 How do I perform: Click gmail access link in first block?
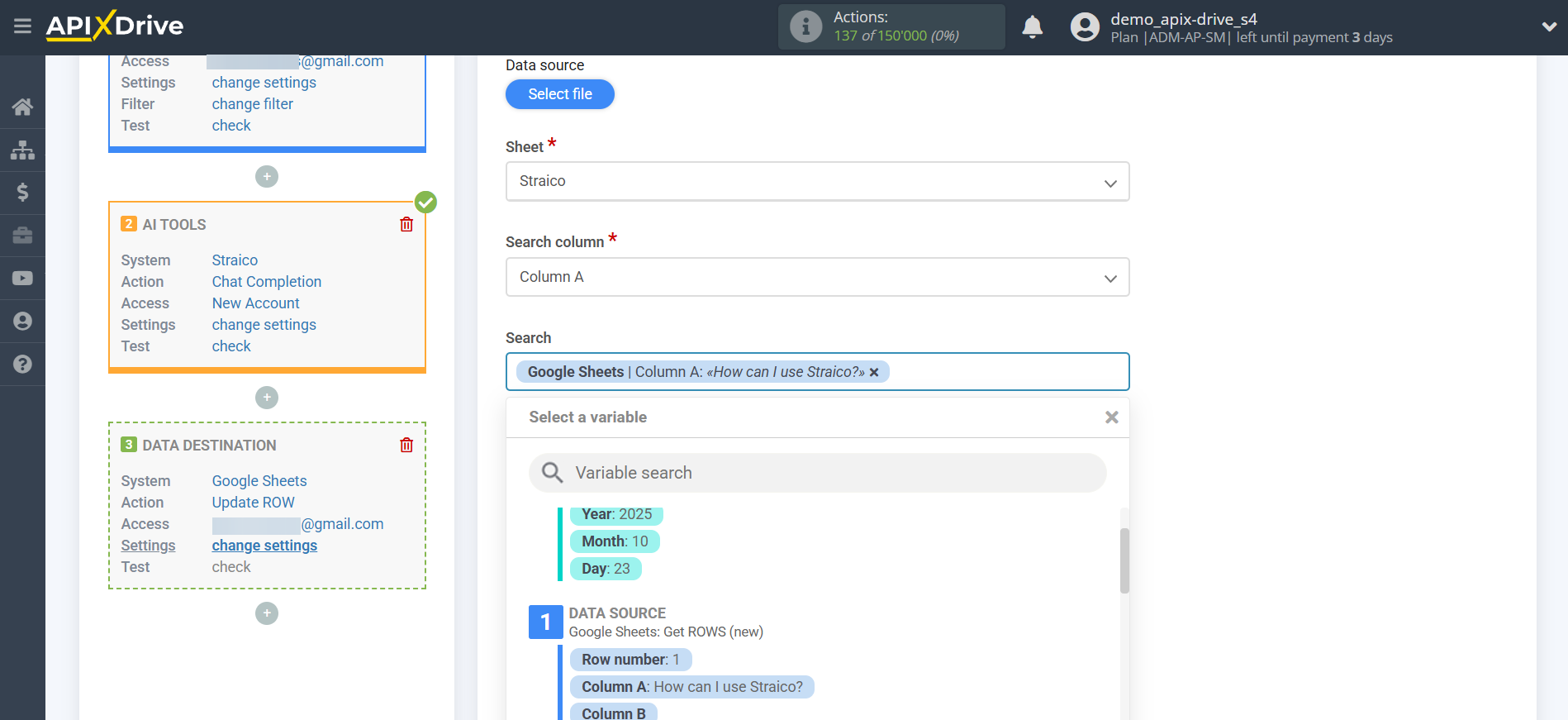[x=295, y=61]
